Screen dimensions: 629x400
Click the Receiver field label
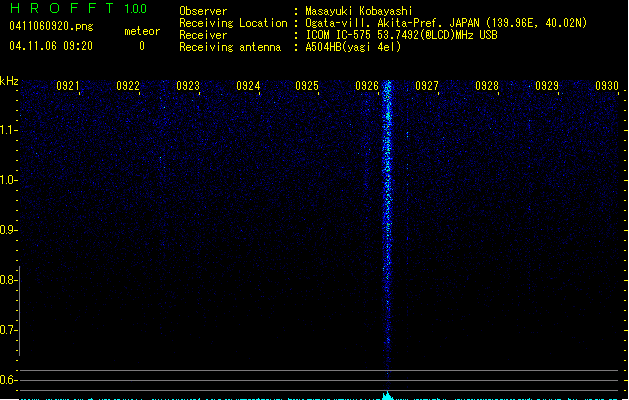pos(203,35)
